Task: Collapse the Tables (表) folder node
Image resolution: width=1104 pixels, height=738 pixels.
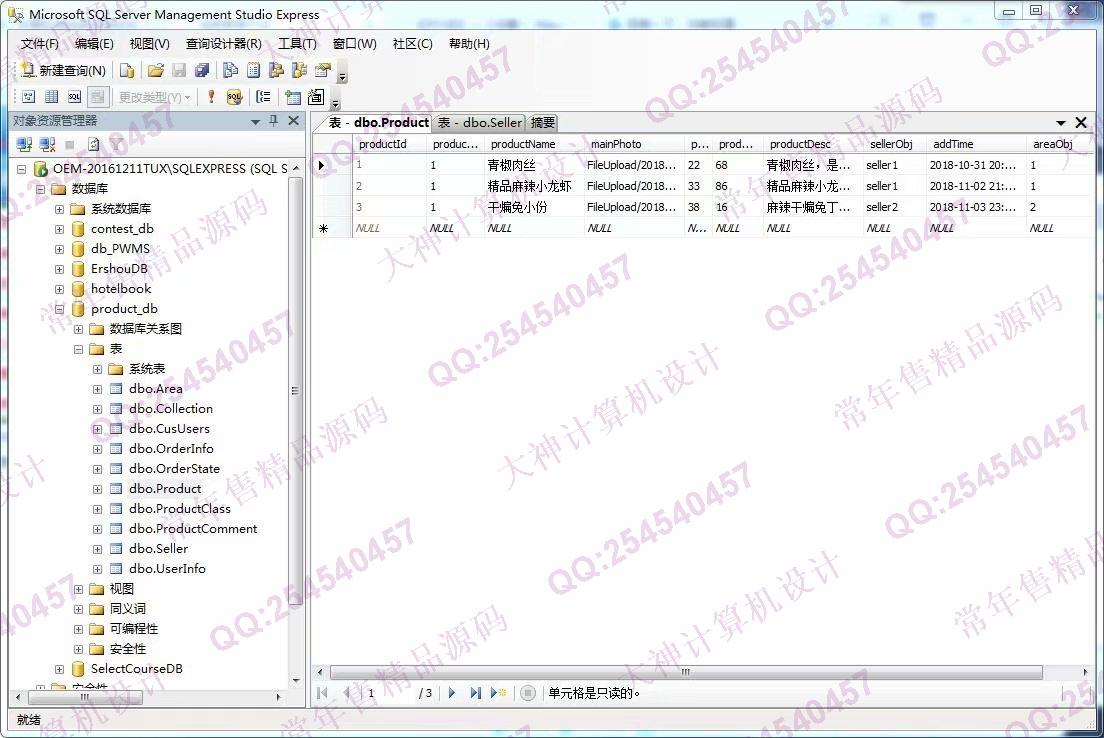Action: click(x=78, y=349)
